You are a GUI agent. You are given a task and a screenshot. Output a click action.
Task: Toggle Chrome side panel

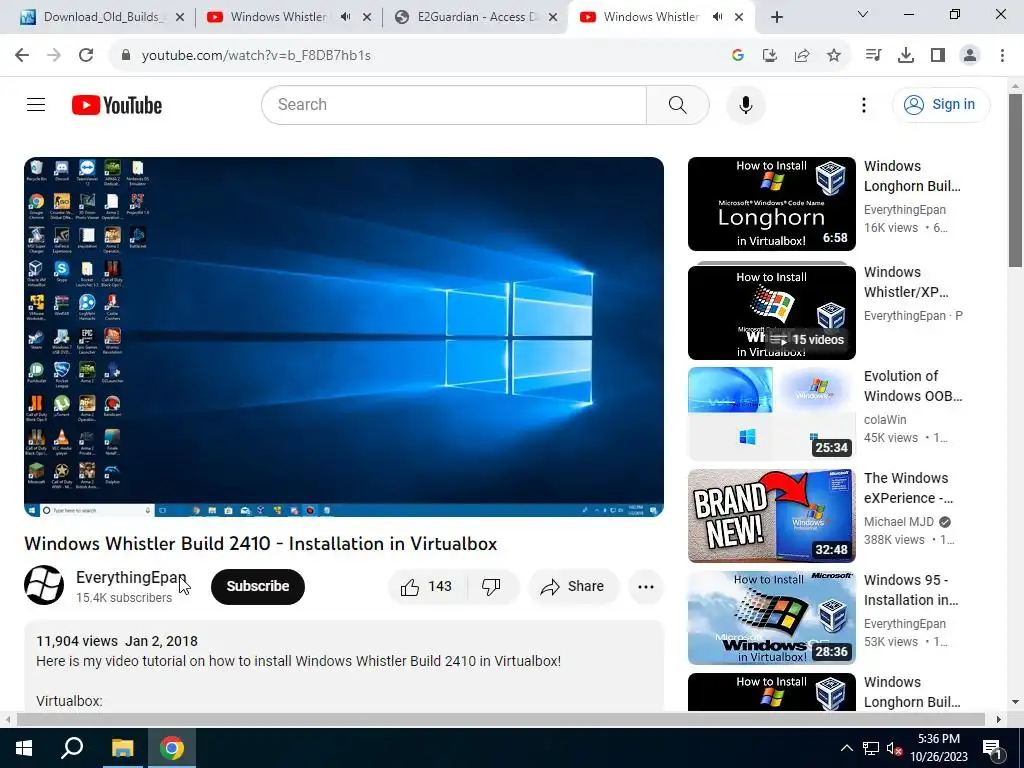point(938,55)
